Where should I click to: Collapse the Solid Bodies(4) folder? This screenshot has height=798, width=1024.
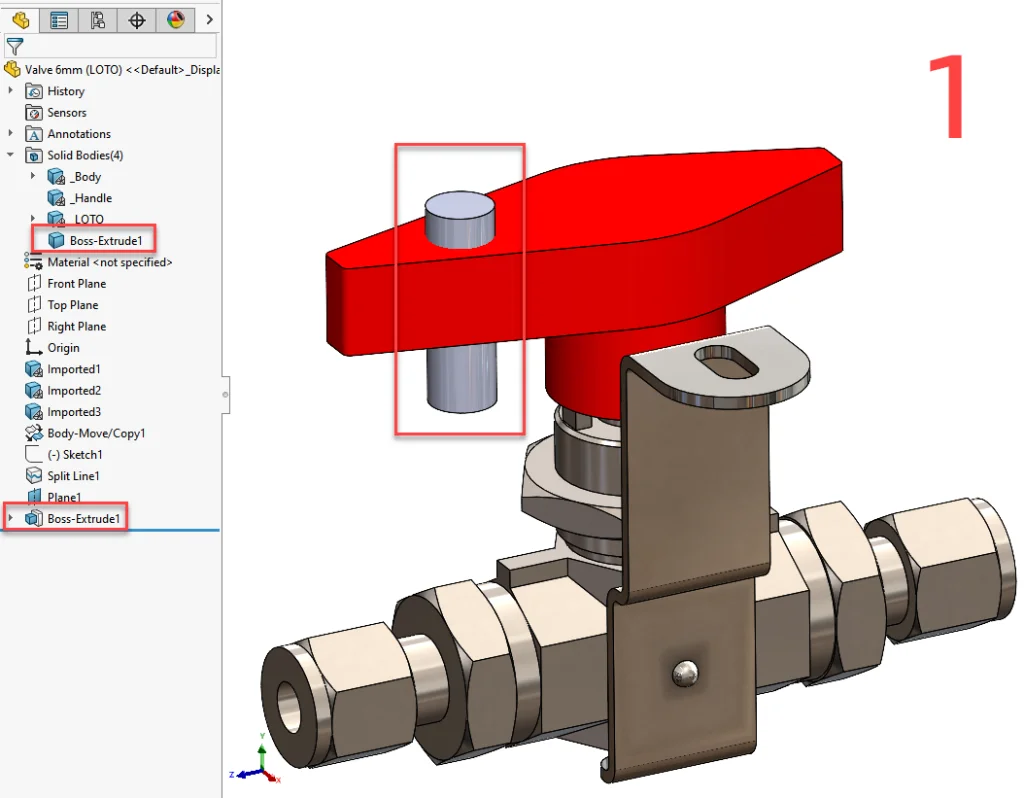click(11, 155)
